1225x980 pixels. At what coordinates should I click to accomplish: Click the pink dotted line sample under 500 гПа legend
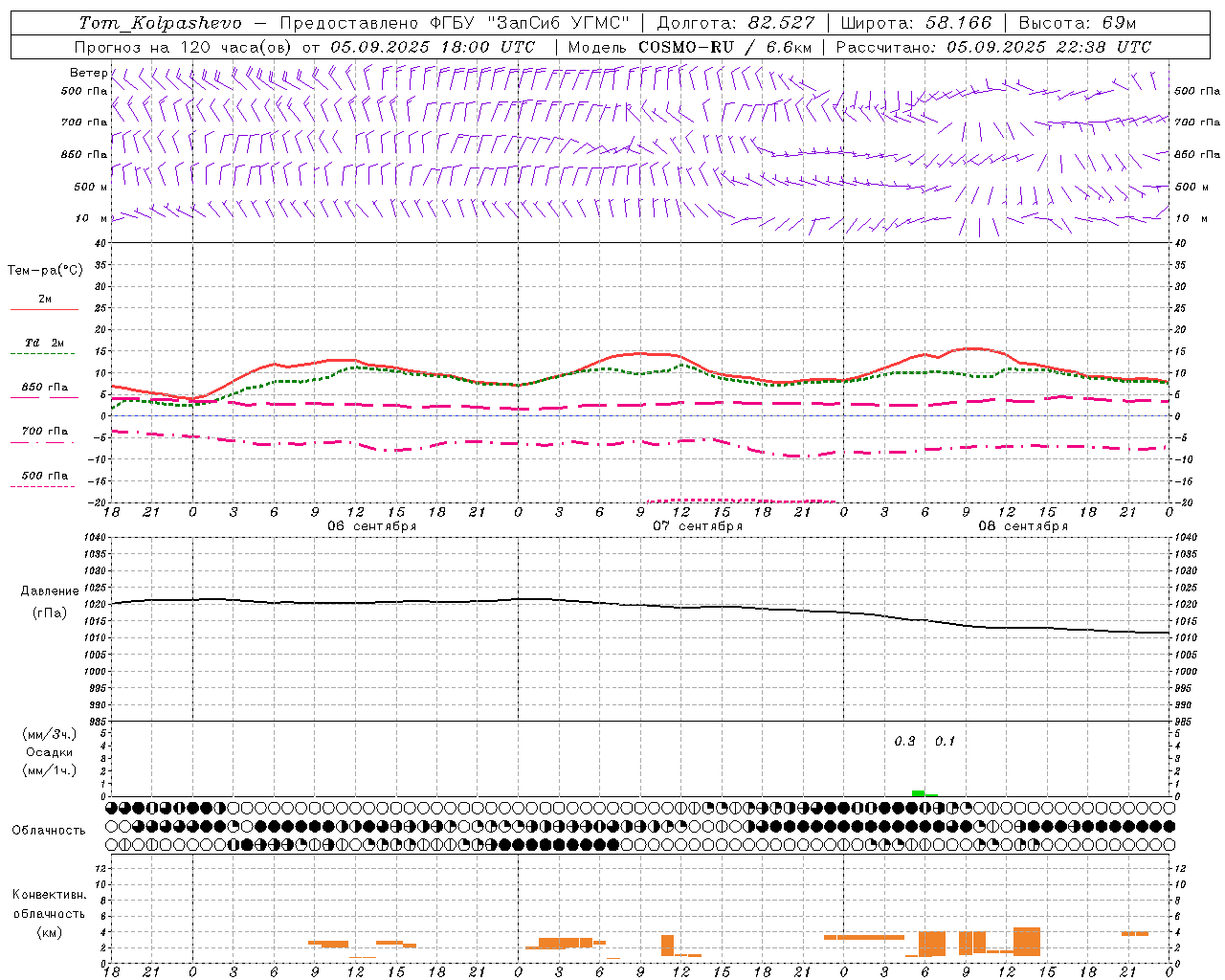[44, 486]
